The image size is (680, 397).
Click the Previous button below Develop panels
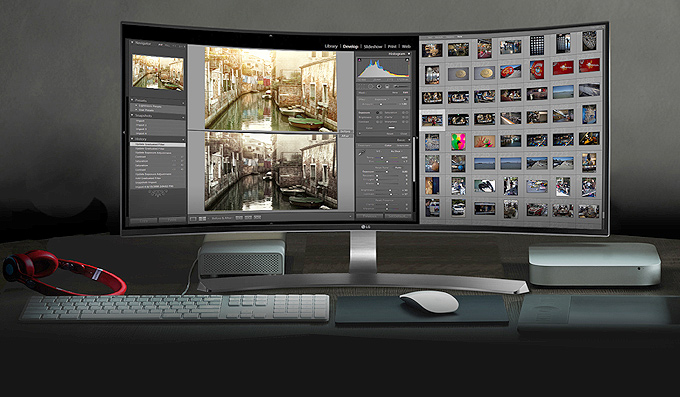(x=369, y=217)
